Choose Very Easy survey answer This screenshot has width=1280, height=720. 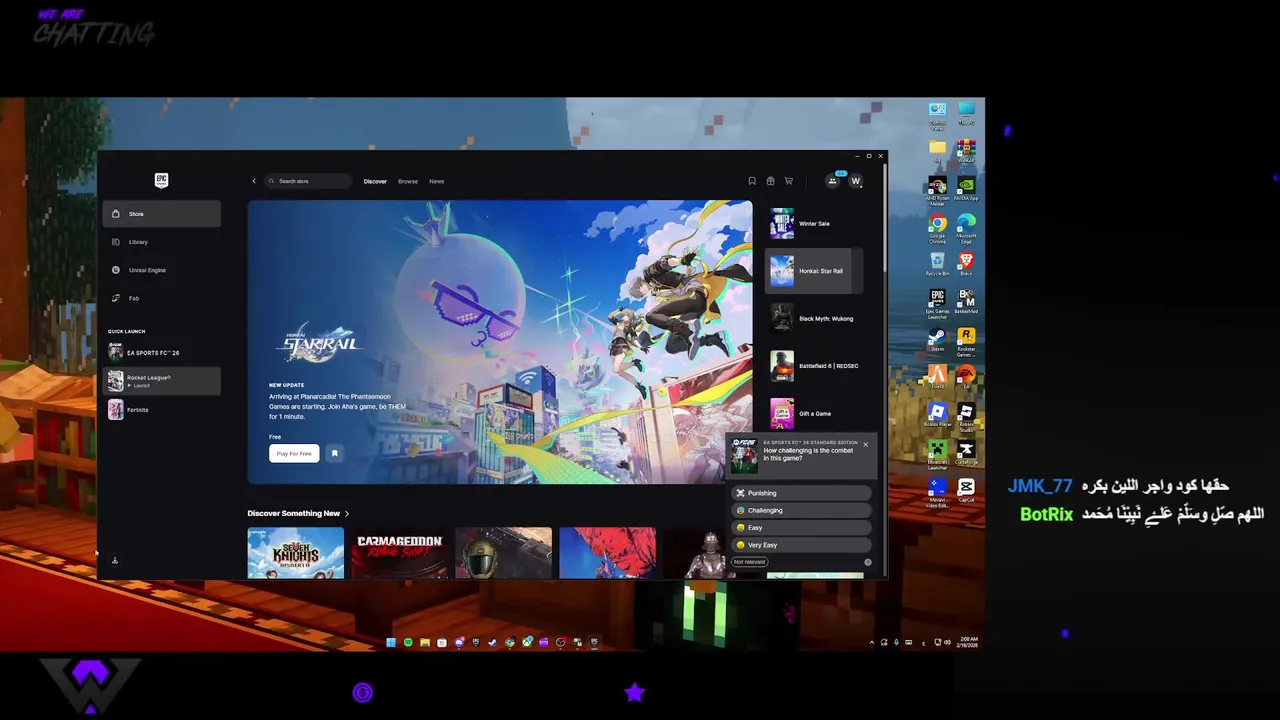tap(801, 545)
